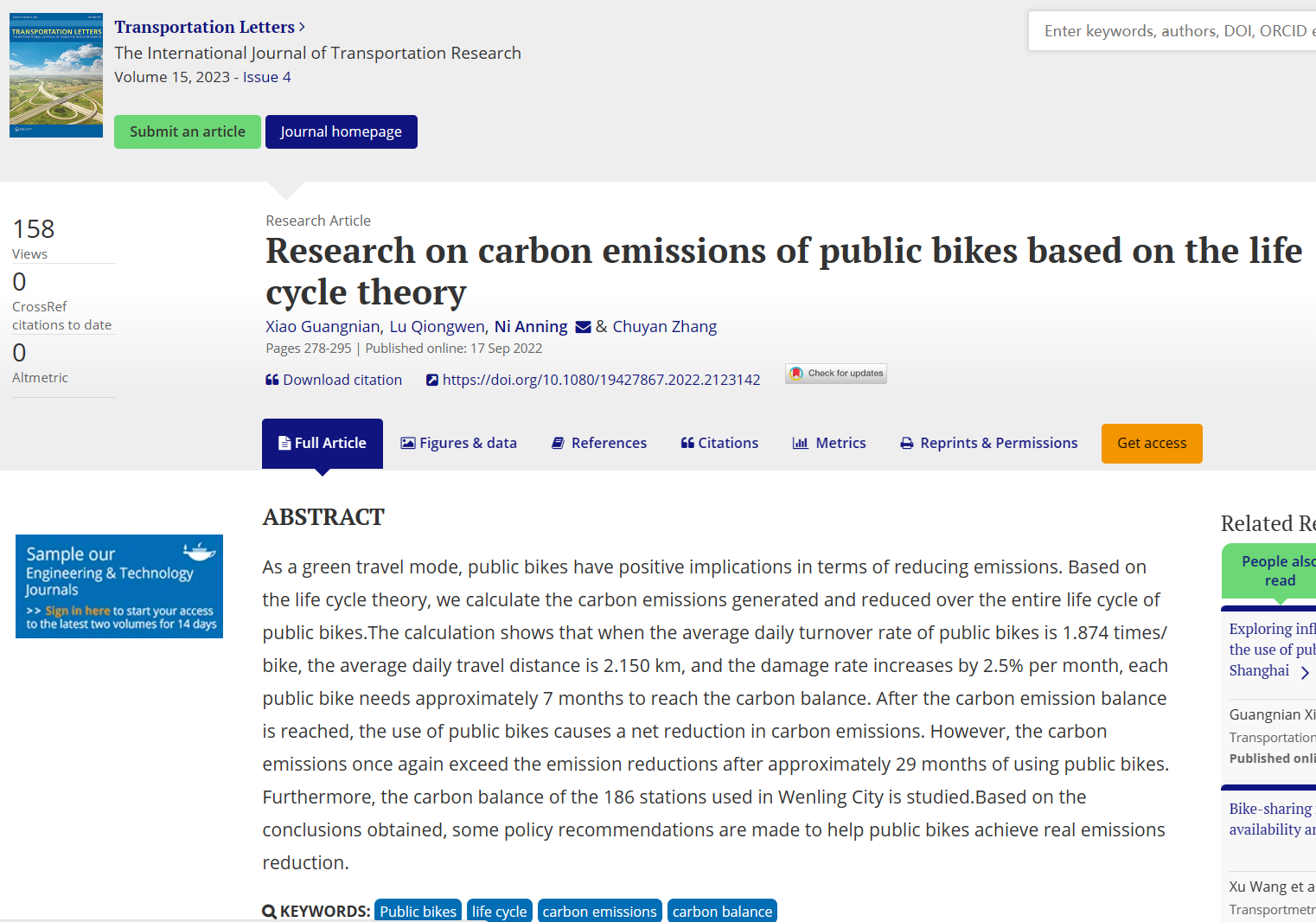Select the Full Article tab

pyautogui.click(x=323, y=443)
